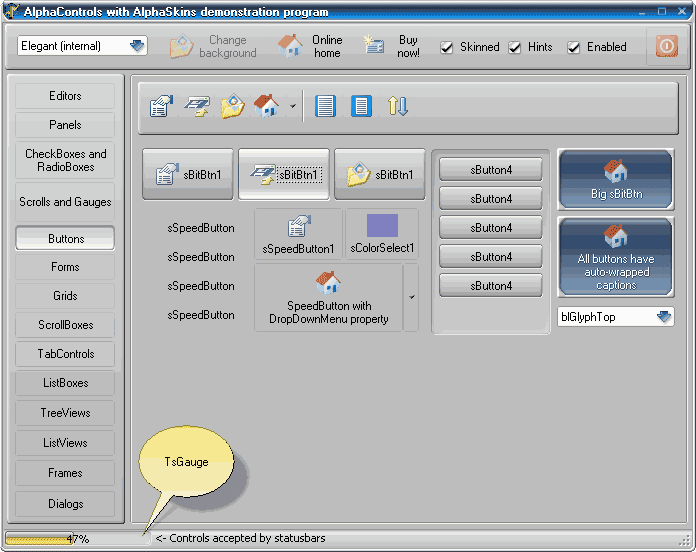Click the Change background folder icon
The width and height of the screenshot is (696, 552).
181,47
